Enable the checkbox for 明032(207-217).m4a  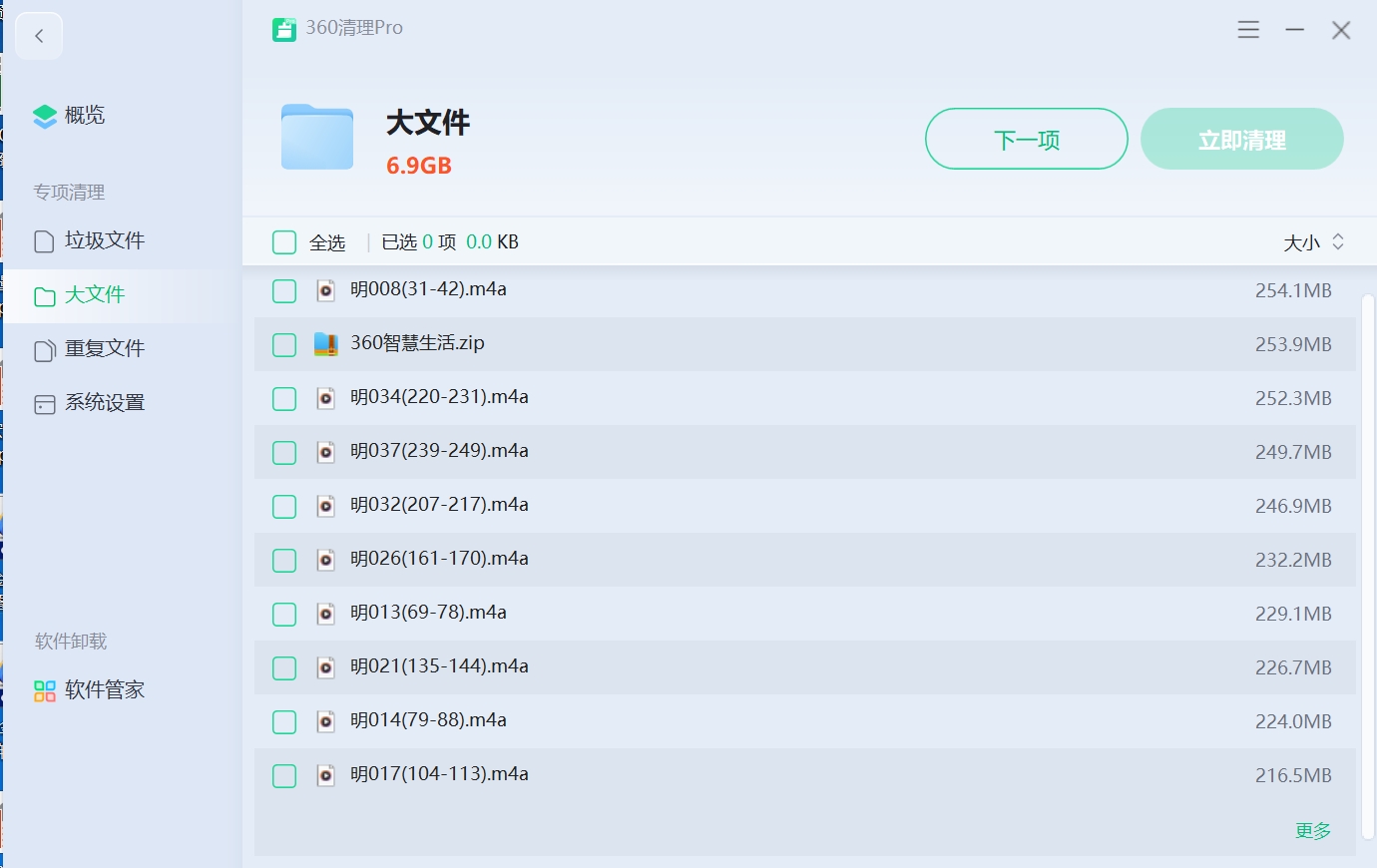284,507
